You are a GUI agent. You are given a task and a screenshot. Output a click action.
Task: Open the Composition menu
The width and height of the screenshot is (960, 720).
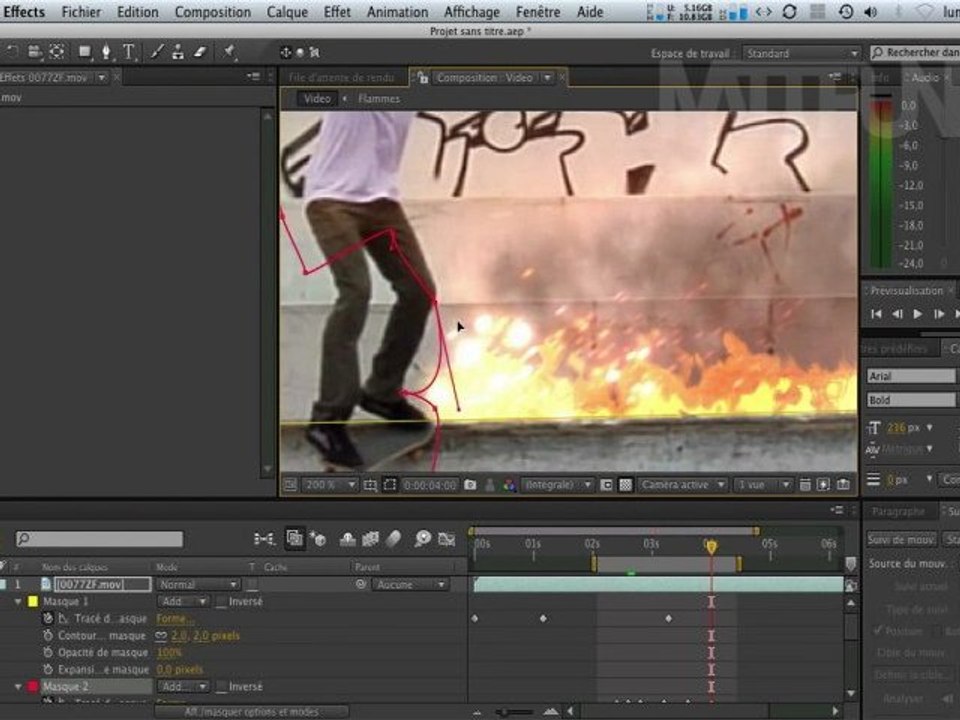[212, 12]
